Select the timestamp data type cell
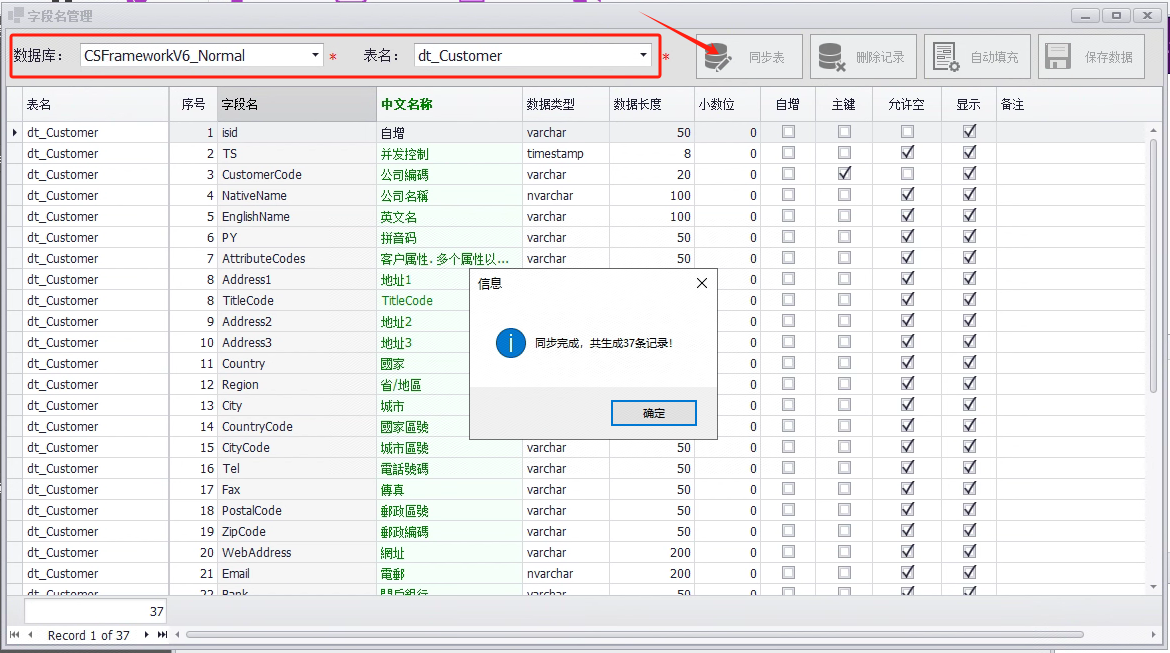The height and width of the screenshot is (653, 1170). pyautogui.click(x=565, y=154)
